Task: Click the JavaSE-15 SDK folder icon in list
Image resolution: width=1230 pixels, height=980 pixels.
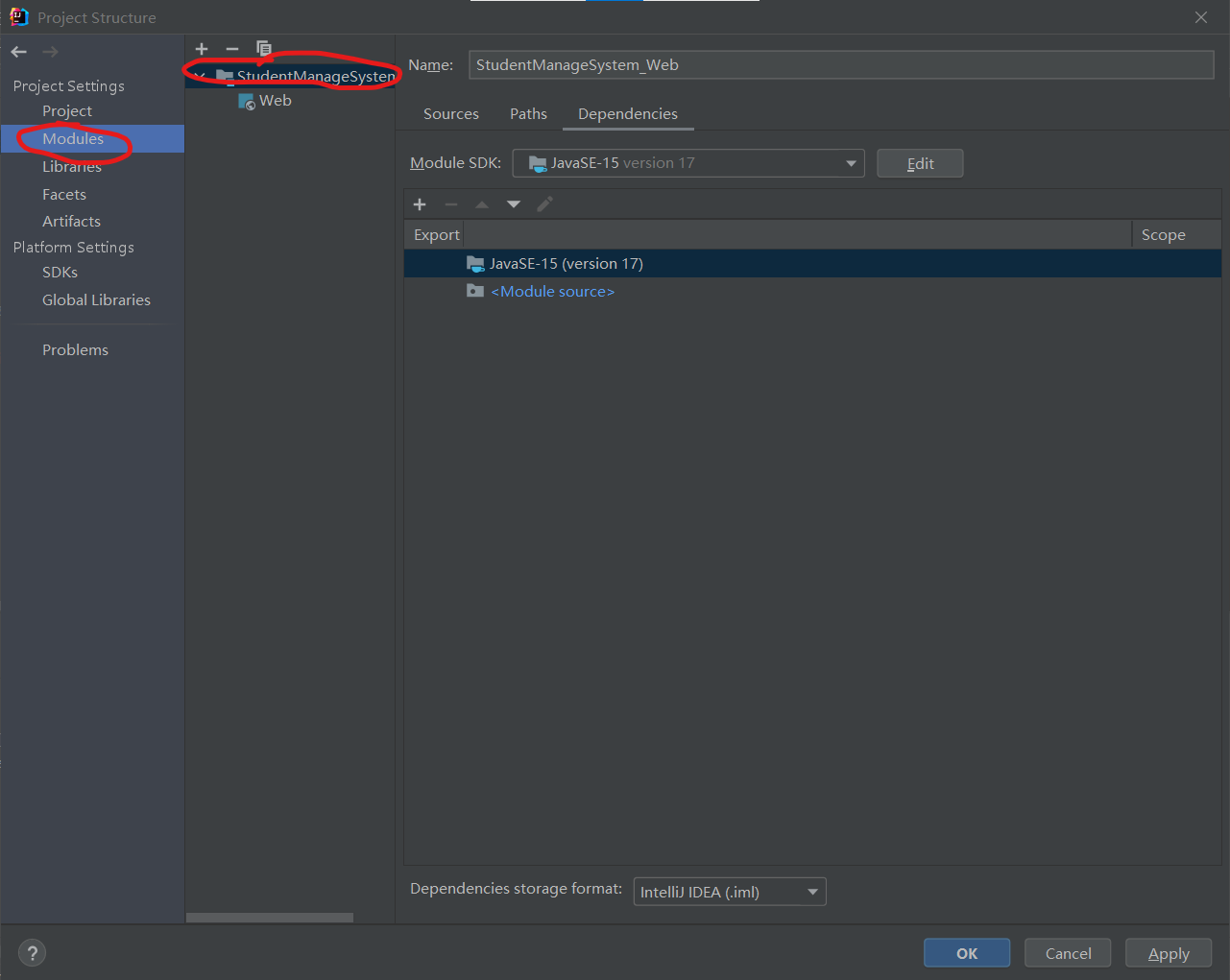Action: (475, 263)
